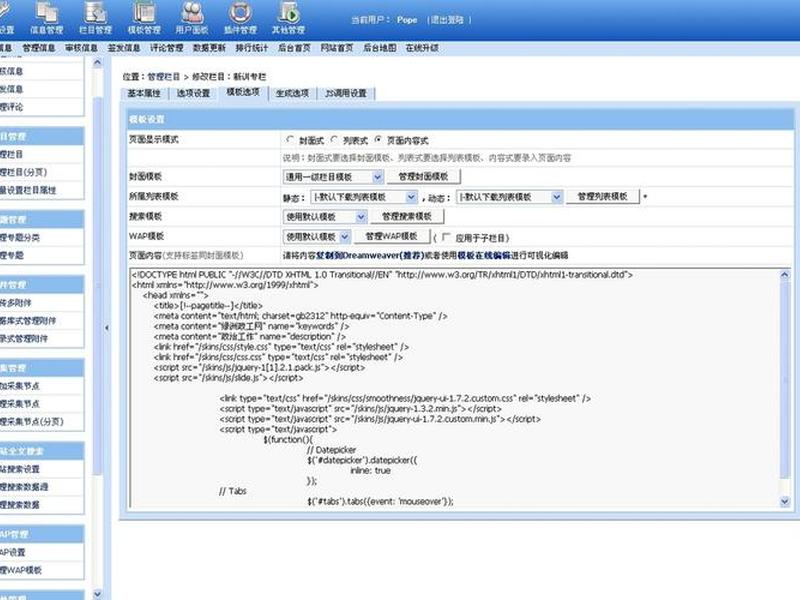Screen dimensions: 800x600
Task: Open 信息管理 (info management) top icon
Action: click(x=46, y=19)
